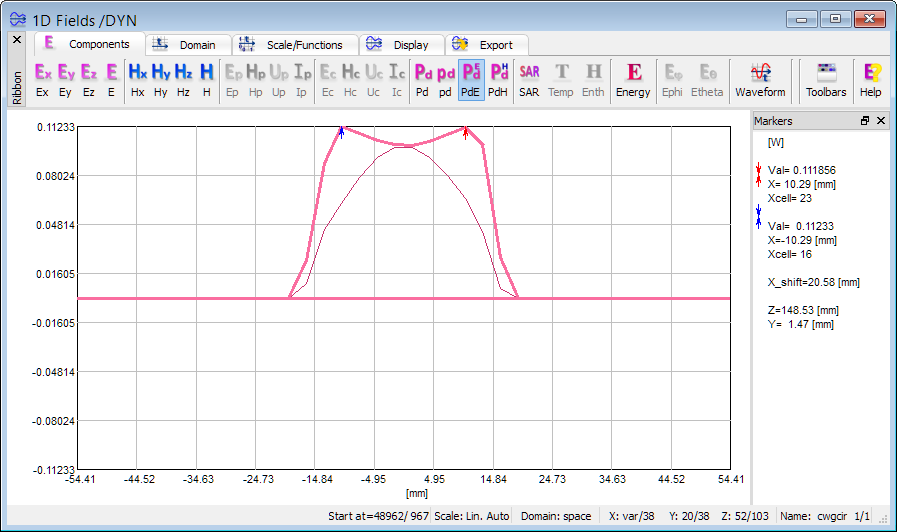Click the PdH dissipated power icon
Screen dimensions: 897x532
tap(498, 78)
